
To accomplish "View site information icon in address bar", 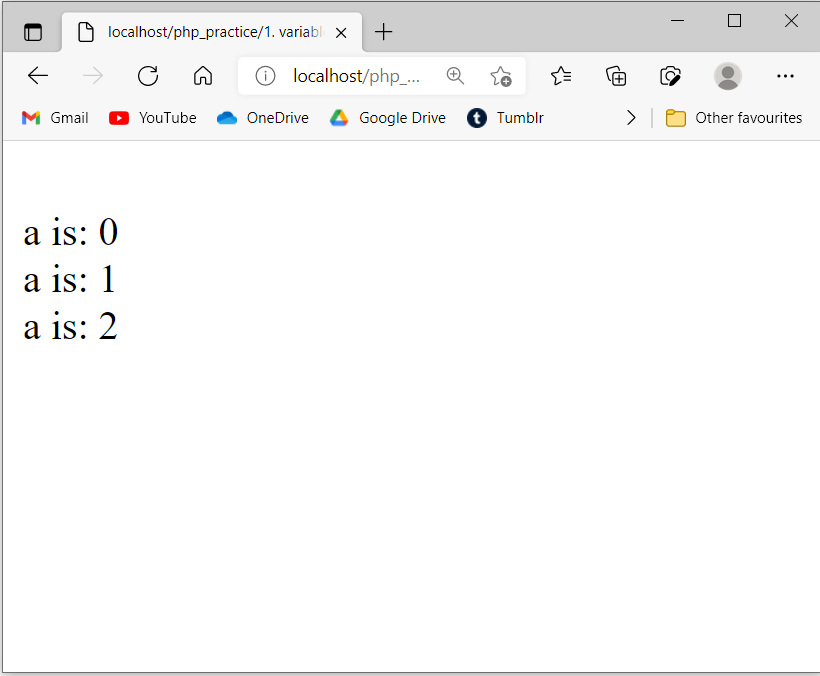I will pyautogui.click(x=265, y=76).
